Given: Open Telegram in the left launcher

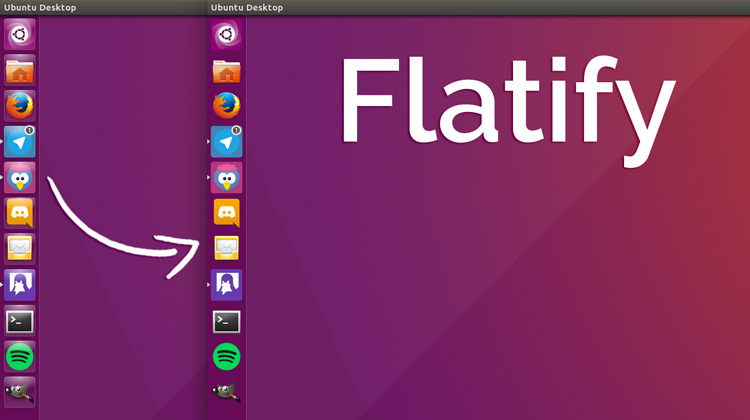Looking at the screenshot, I should pyautogui.click(x=20, y=142).
